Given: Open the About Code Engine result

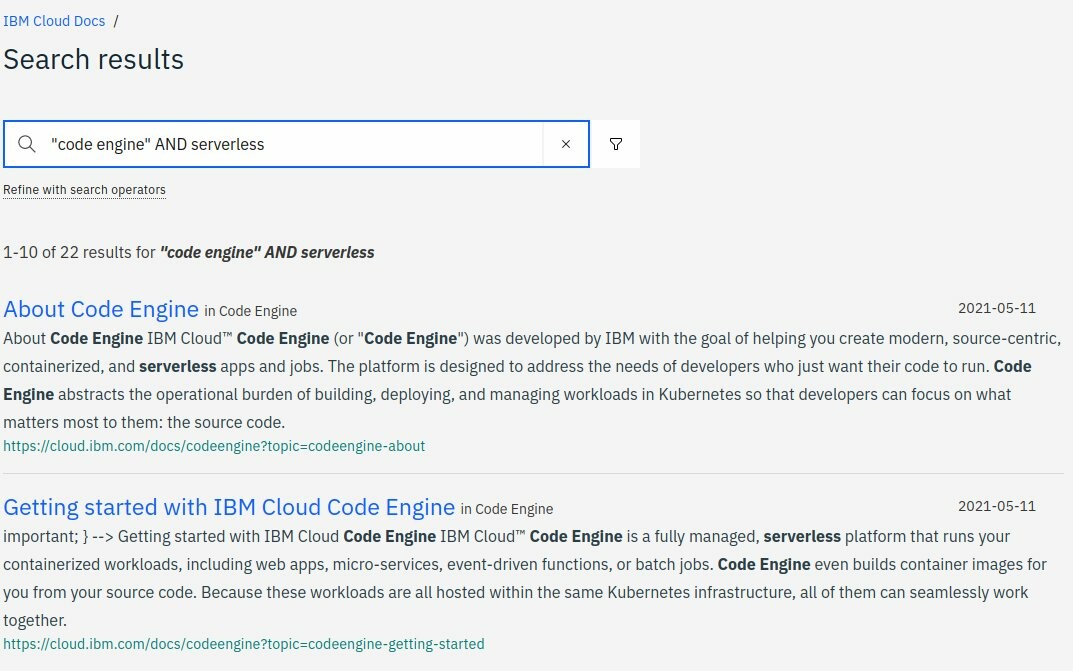Looking at the screenshot, I should point(101,309).
